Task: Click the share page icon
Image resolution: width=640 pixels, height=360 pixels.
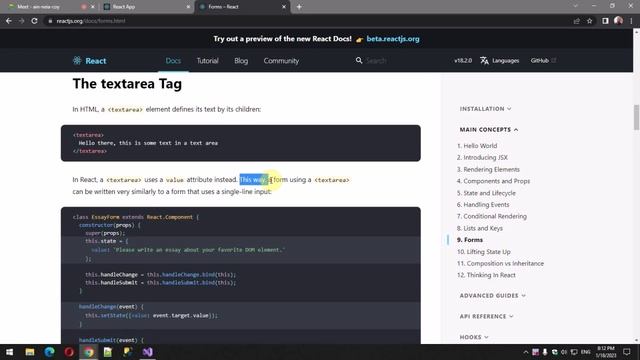Action: [576, 21]
